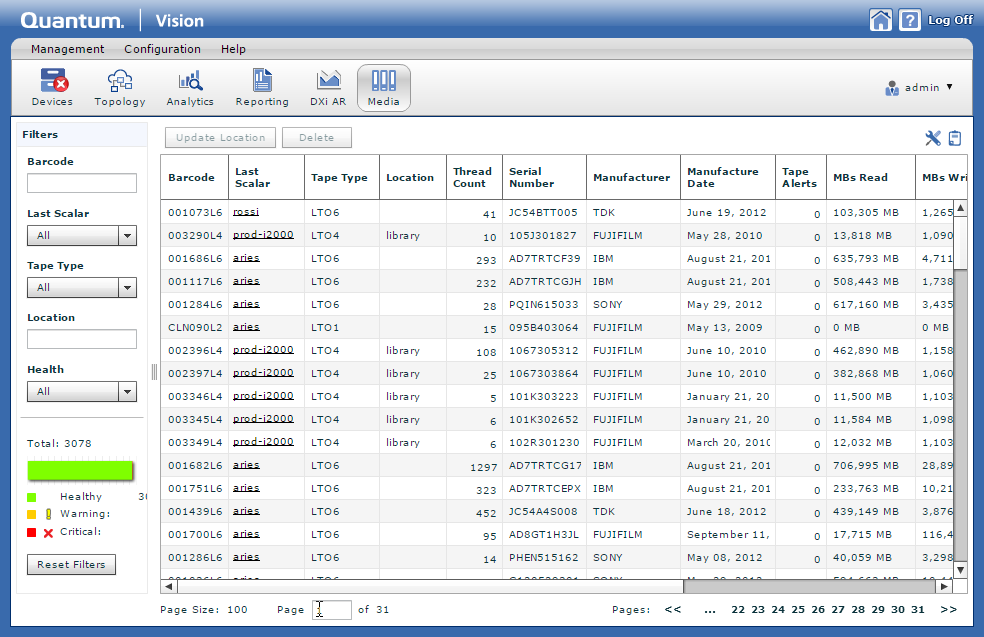Open the Management menu

(68, 49)
